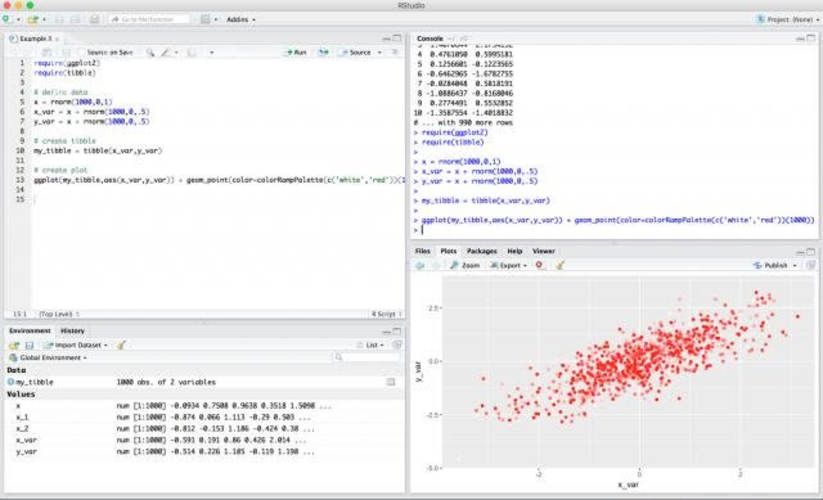Expand my_tibble data entry arrow
Screen dimensions: 823x500
10,382
